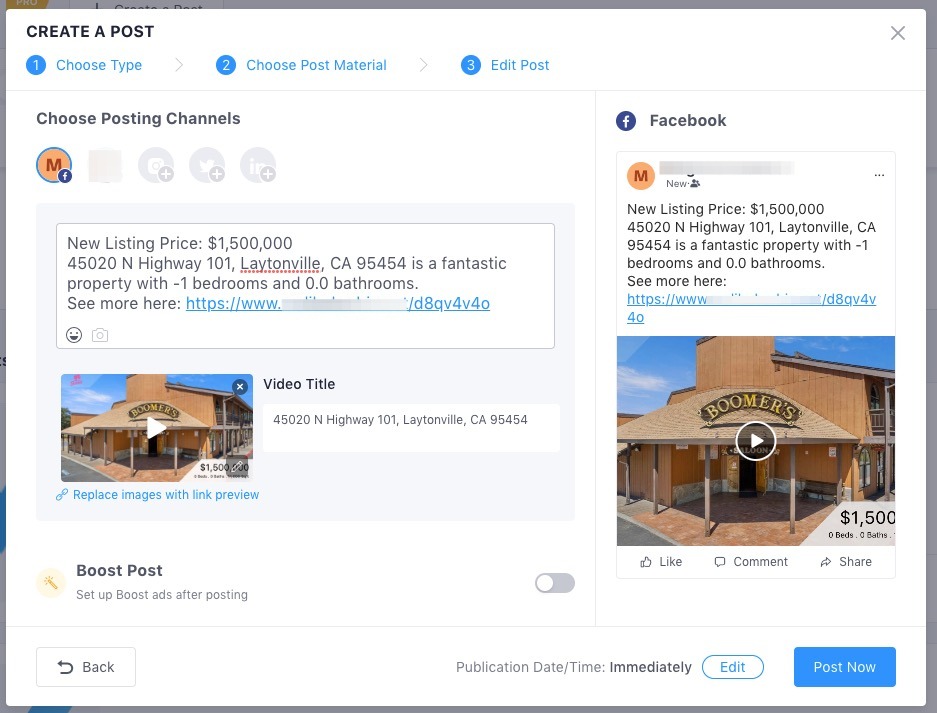The width and height of the screenshot is (937, 713).
Task: Click the 'Video Title' label
Action: 299,384
